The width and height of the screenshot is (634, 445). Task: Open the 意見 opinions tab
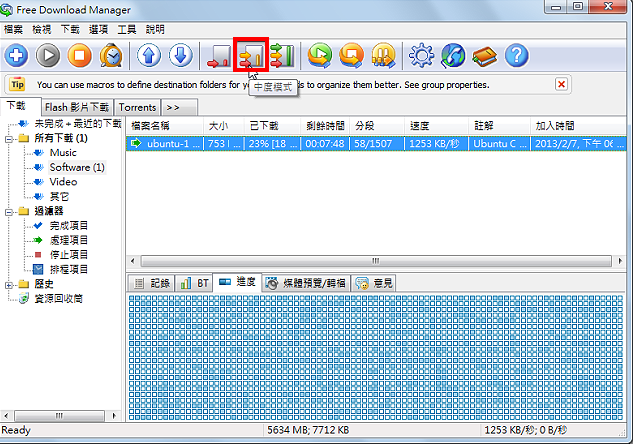(374, 283)
